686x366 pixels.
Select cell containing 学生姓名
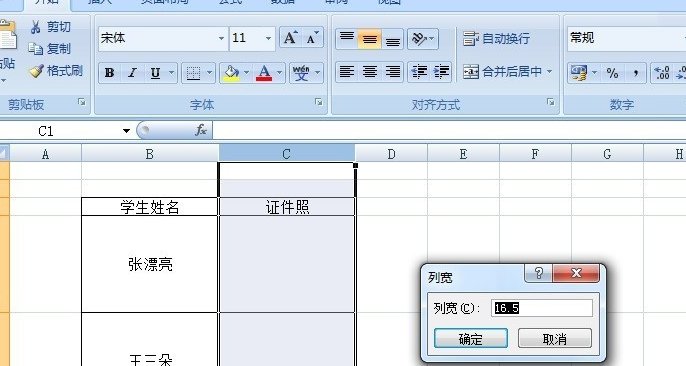coord(150,207)
